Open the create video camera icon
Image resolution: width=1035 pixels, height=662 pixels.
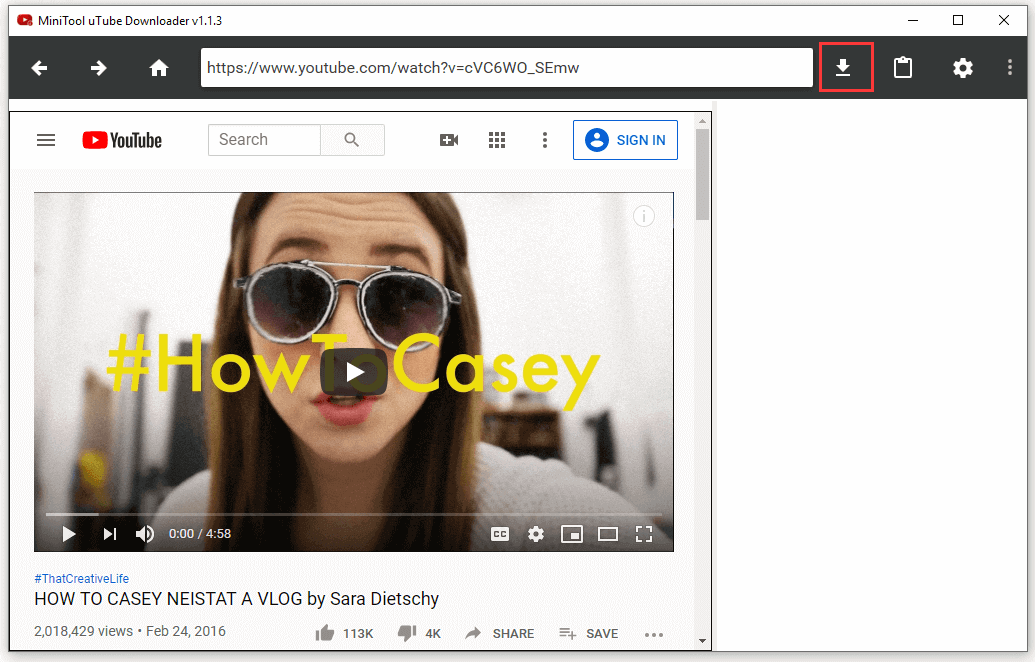coord(449,140)
